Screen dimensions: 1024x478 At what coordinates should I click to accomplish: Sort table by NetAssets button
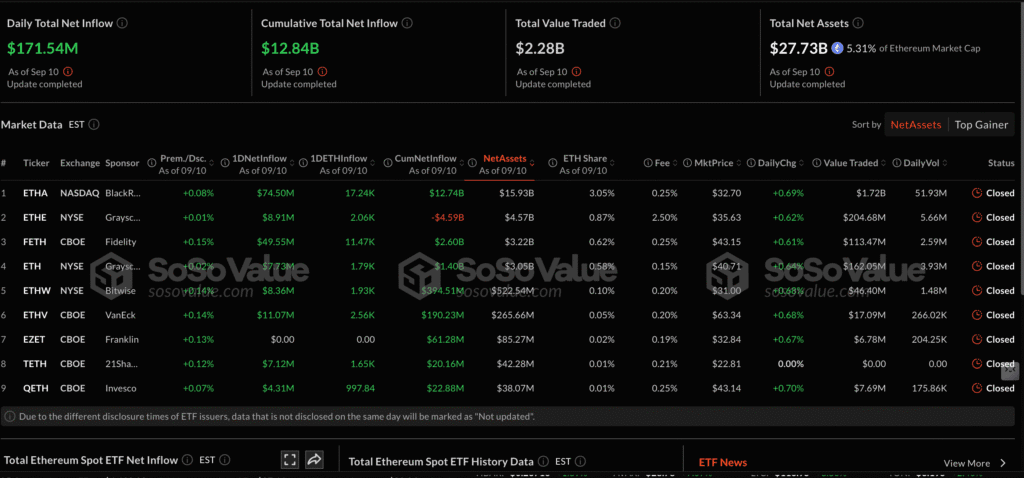(916, 125)
